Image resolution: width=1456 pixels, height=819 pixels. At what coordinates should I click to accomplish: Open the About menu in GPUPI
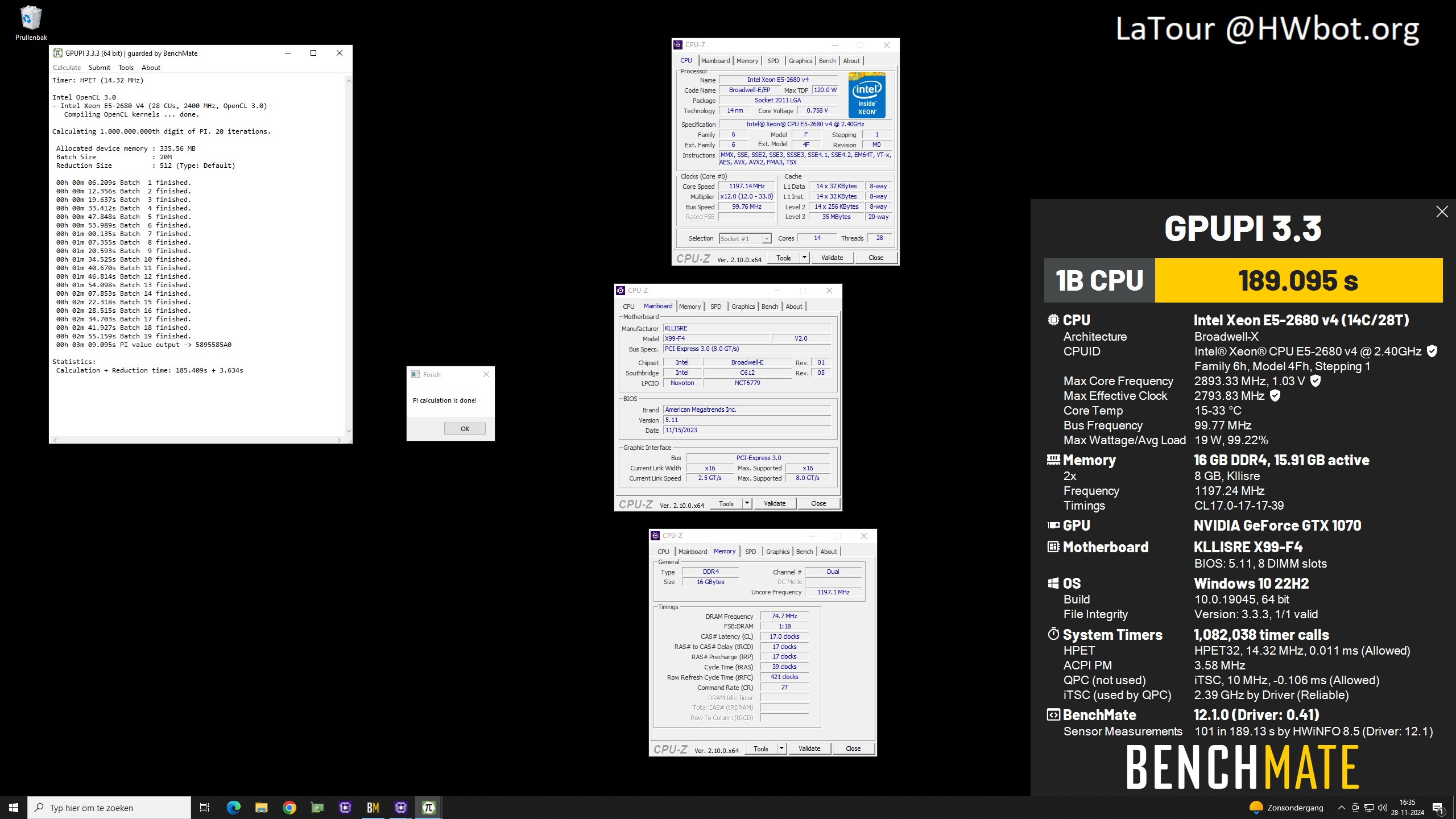click(x=151, y=68)
